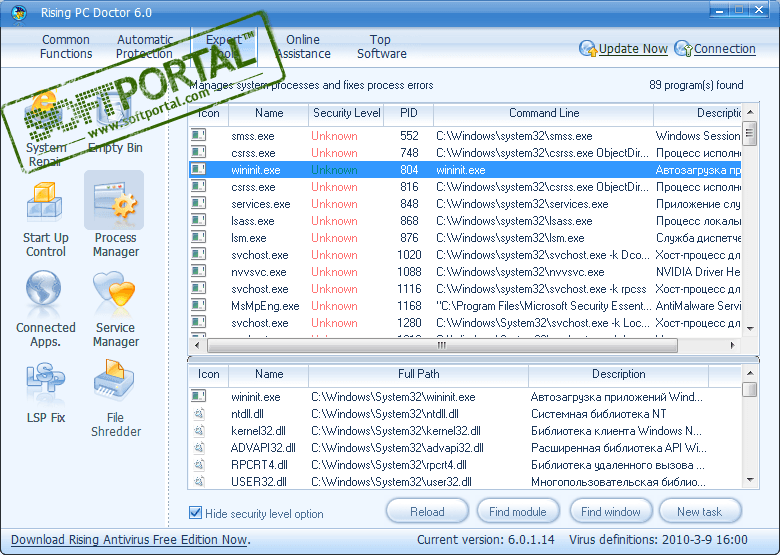Click the icon of wininit.exe in module list
Screen dimensions: 780x555
point(199,396)
